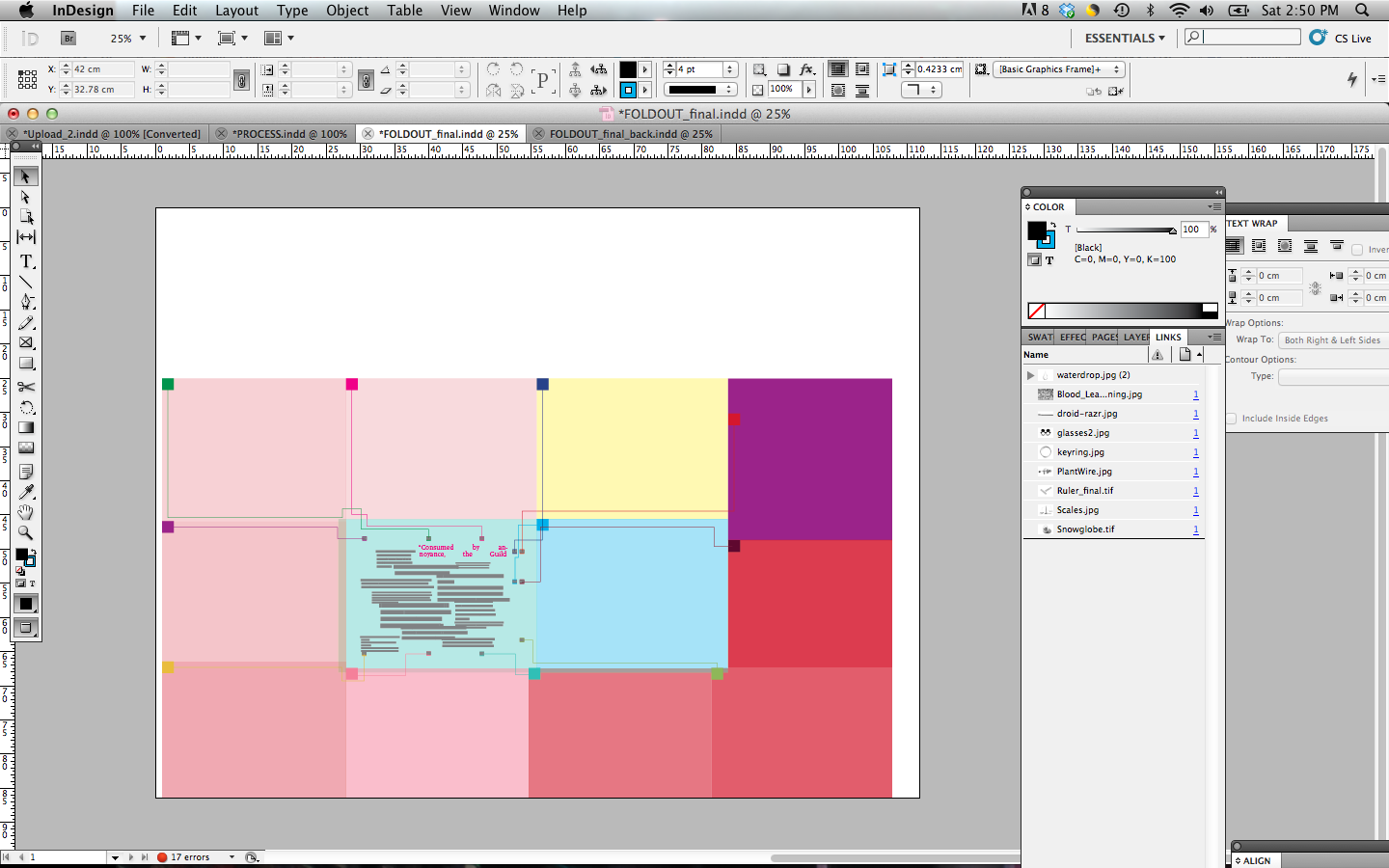Toggle the Wrap around bounding box button

(1259, 247)
